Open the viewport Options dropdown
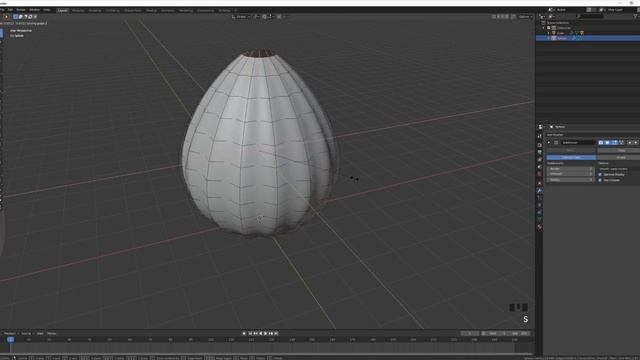 click(525, 17)
